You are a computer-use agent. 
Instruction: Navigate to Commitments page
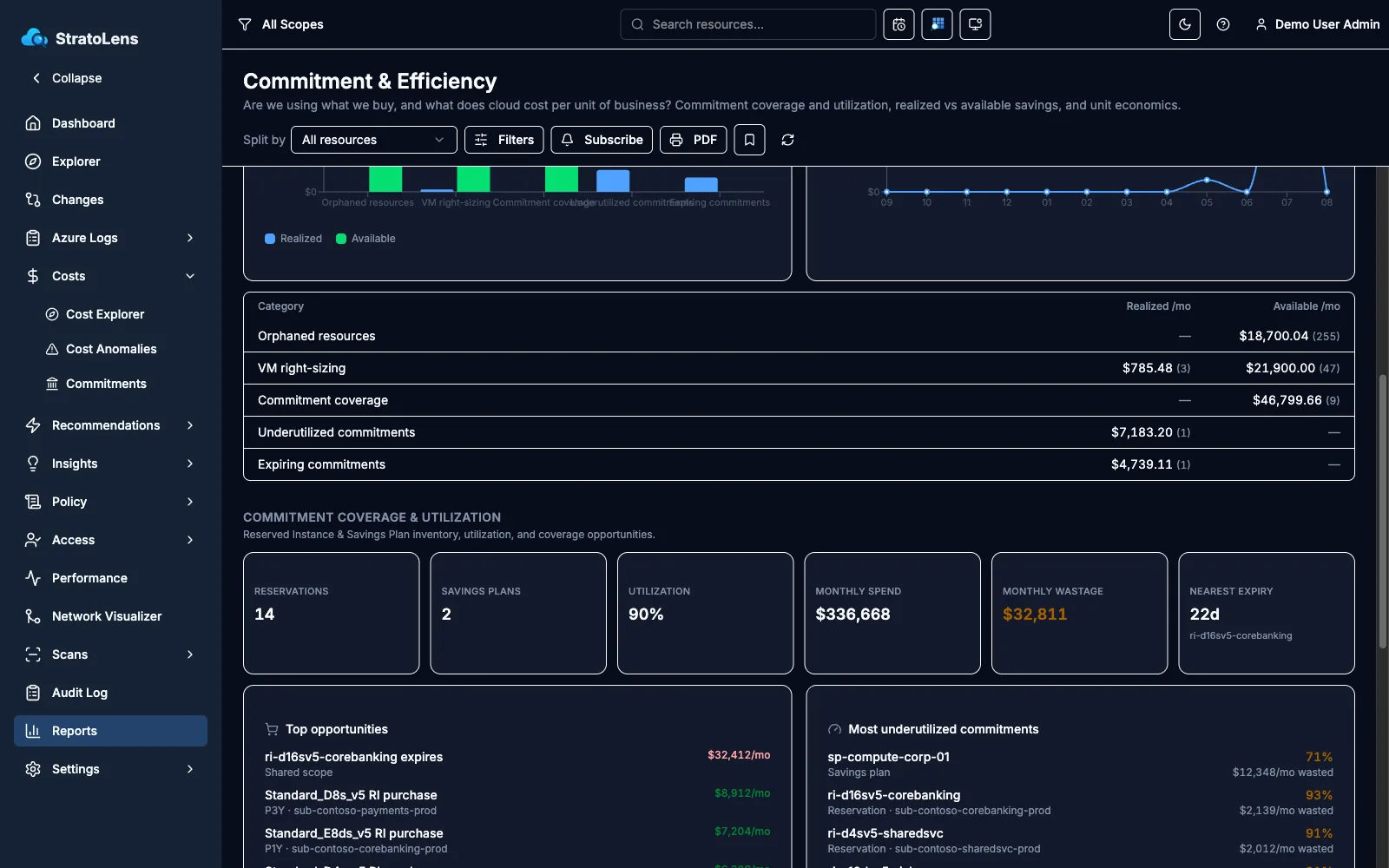coord(106,384)
